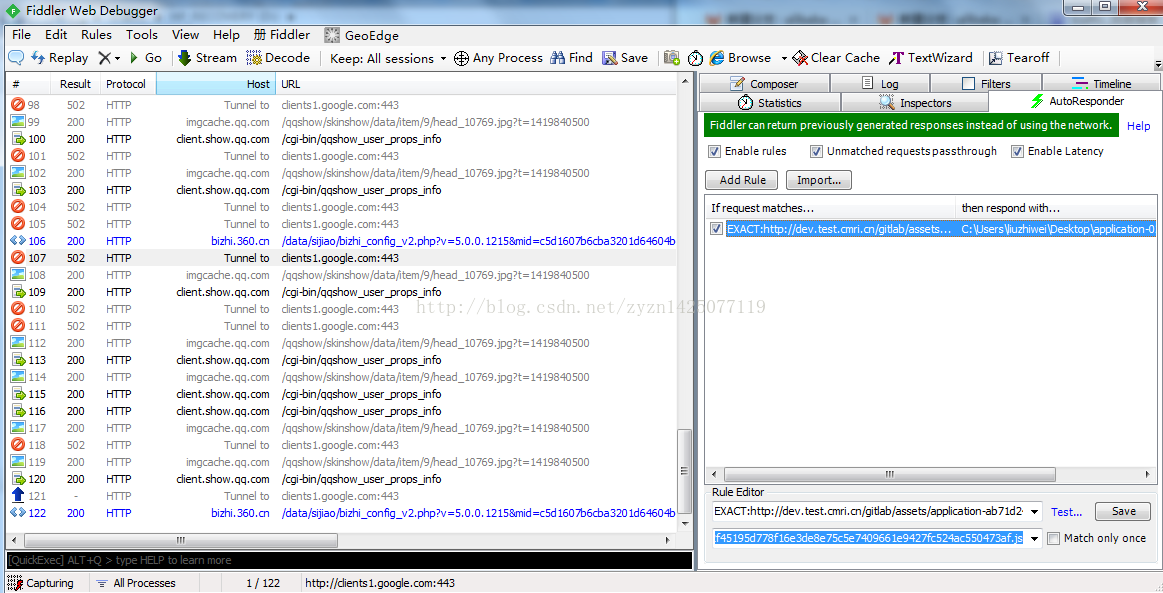Click the Tearoff toolbar button
The width and height of the screenshot is (1163, 593).
coord(1019,58)
